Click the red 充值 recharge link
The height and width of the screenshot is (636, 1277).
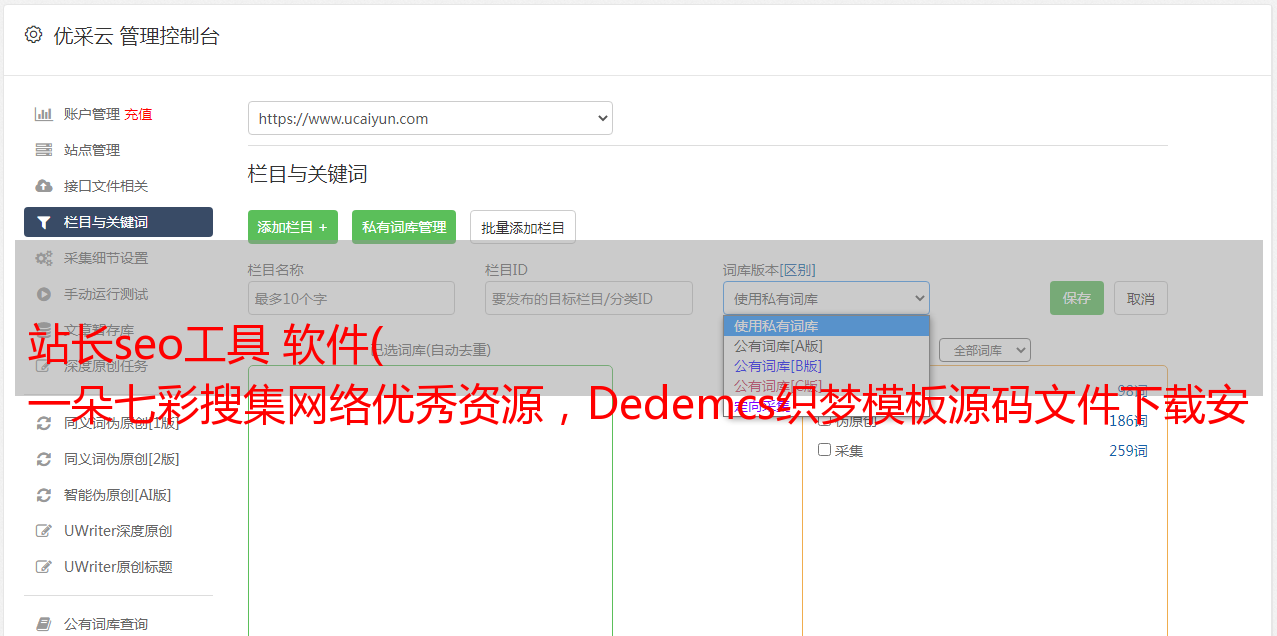point(138,114)
